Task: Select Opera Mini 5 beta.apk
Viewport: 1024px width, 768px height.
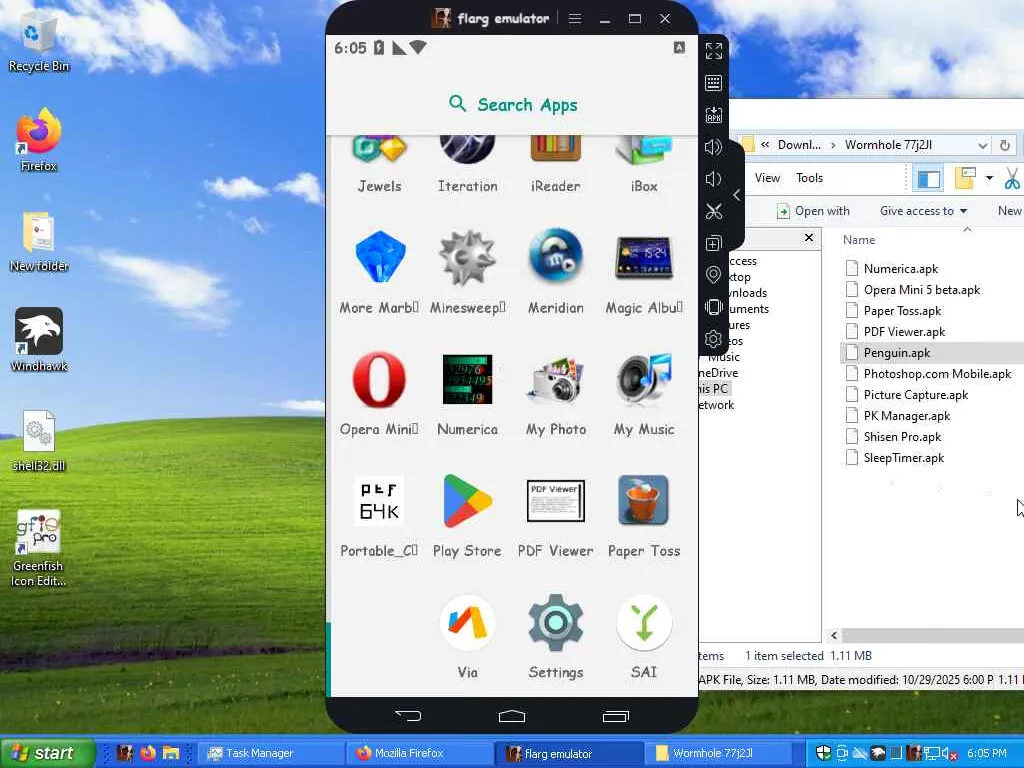Action: tap(921, 289)
